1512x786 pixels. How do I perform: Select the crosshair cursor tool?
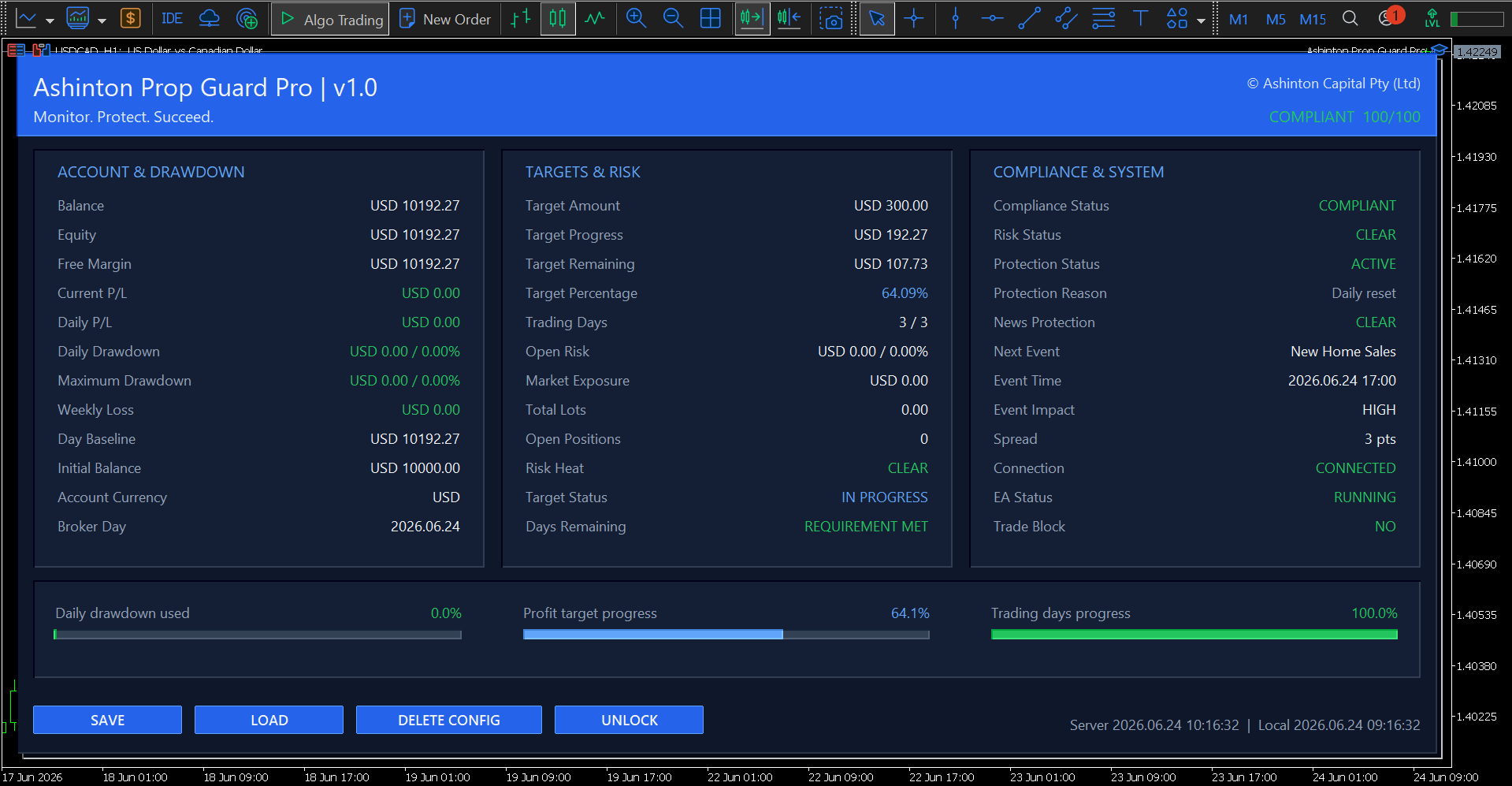tap(914, 18)
